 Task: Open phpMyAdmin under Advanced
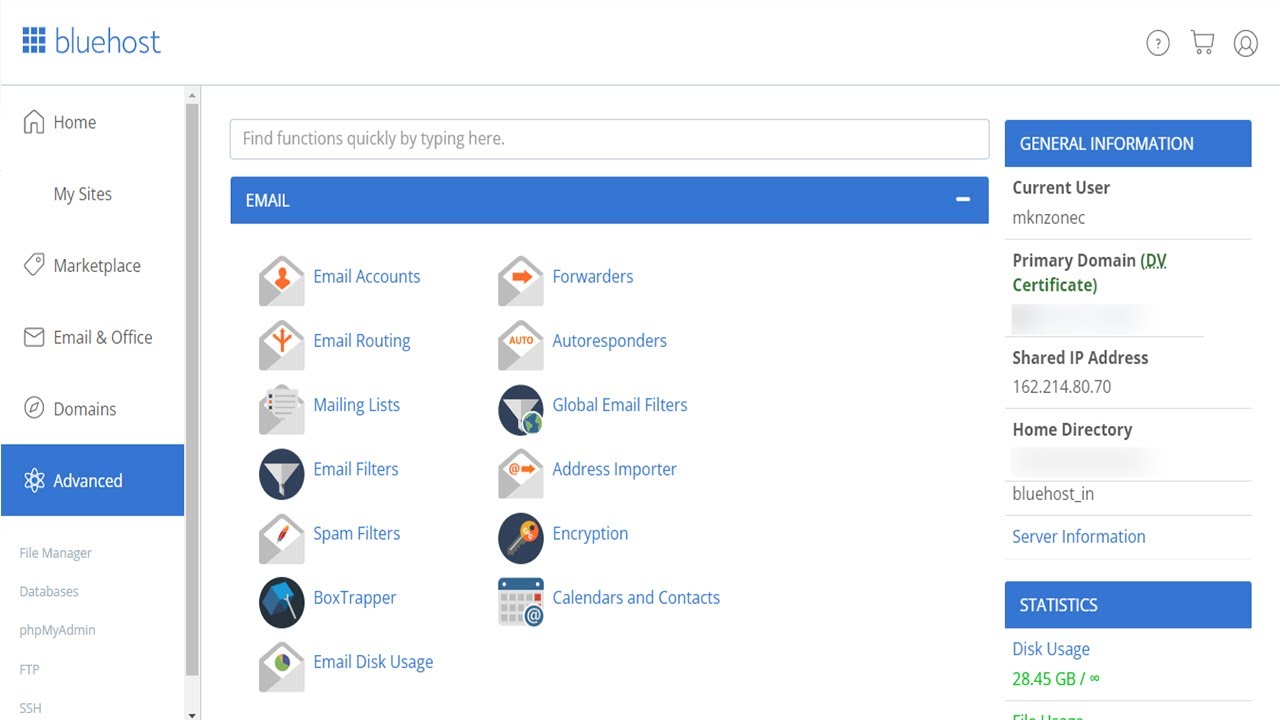[58, 630]
